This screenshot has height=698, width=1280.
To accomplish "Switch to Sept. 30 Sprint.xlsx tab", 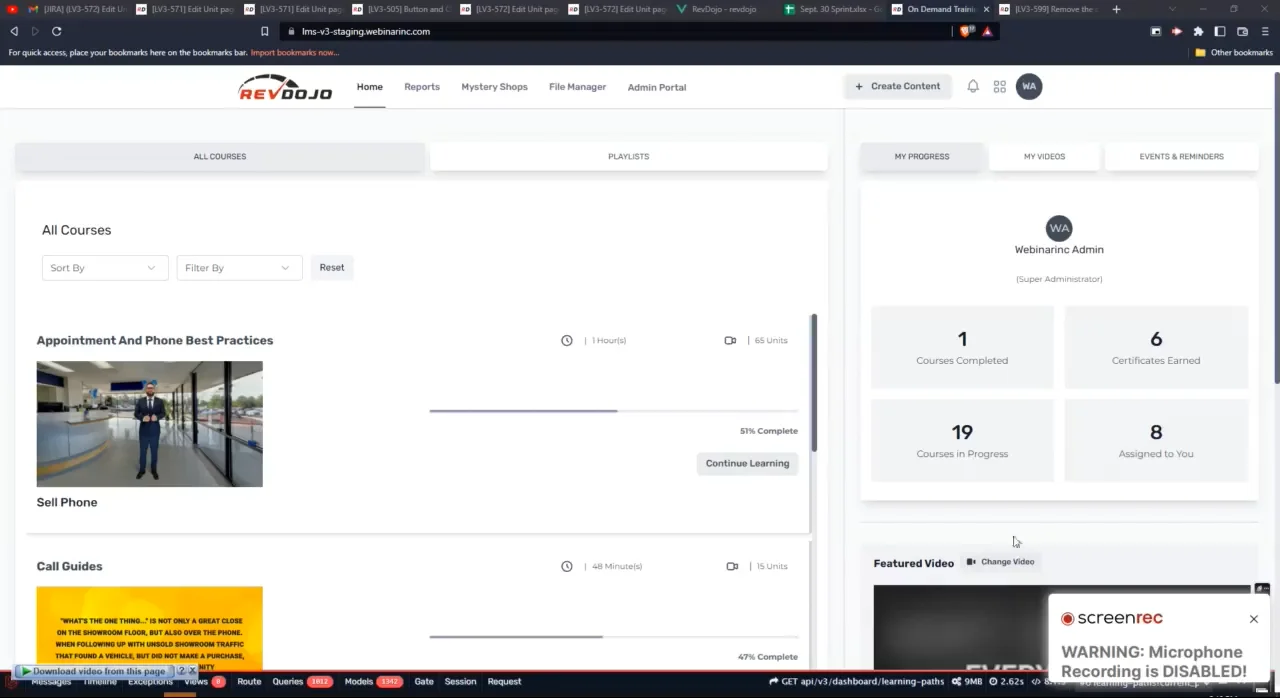I will 832,9.
